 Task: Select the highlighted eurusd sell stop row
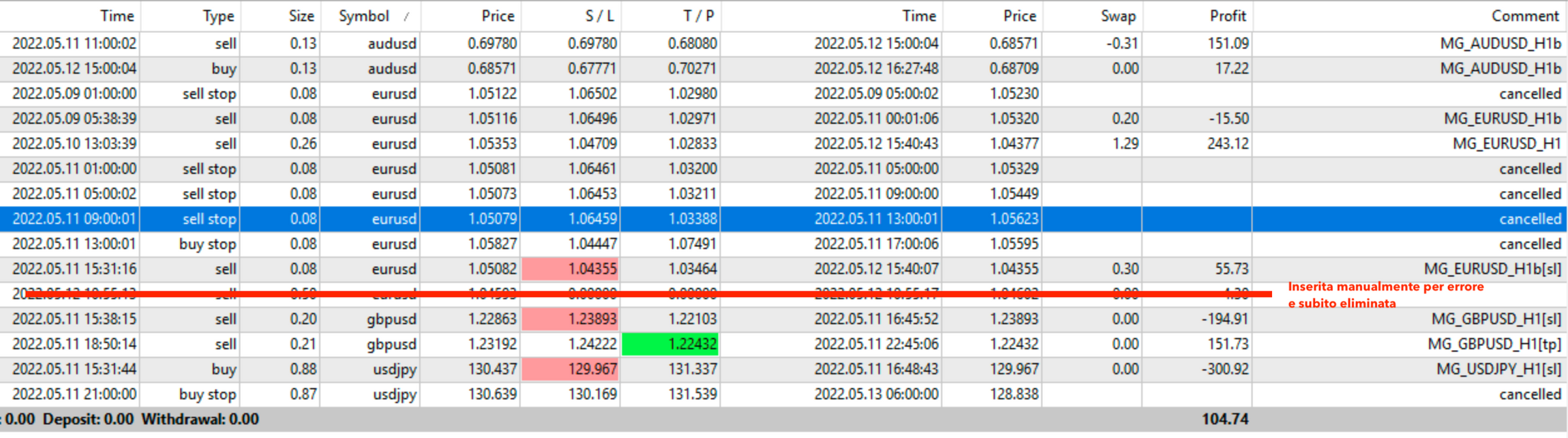click(783, 219)
